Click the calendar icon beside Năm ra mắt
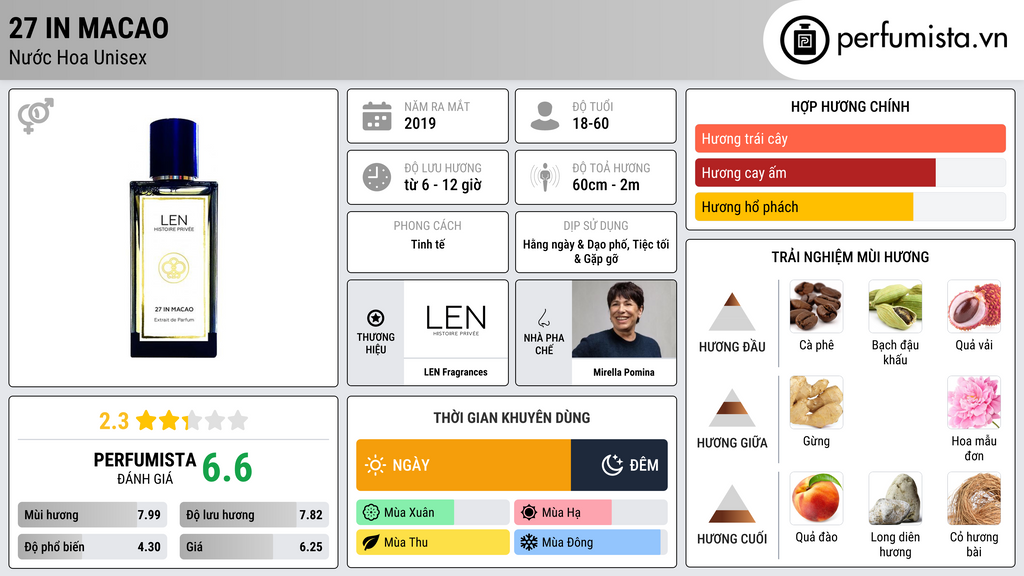This screenshot has height=576, width=1024. (x=377, y=116)
